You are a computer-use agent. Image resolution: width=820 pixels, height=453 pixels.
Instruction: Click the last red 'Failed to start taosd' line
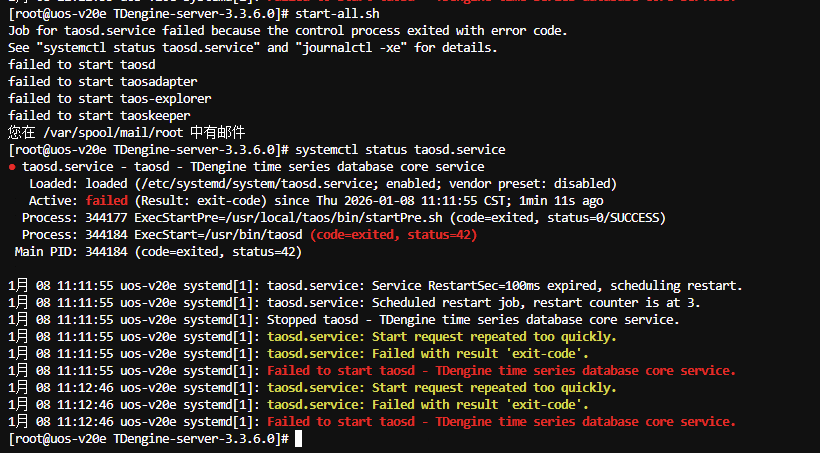[x=500, y=422]
